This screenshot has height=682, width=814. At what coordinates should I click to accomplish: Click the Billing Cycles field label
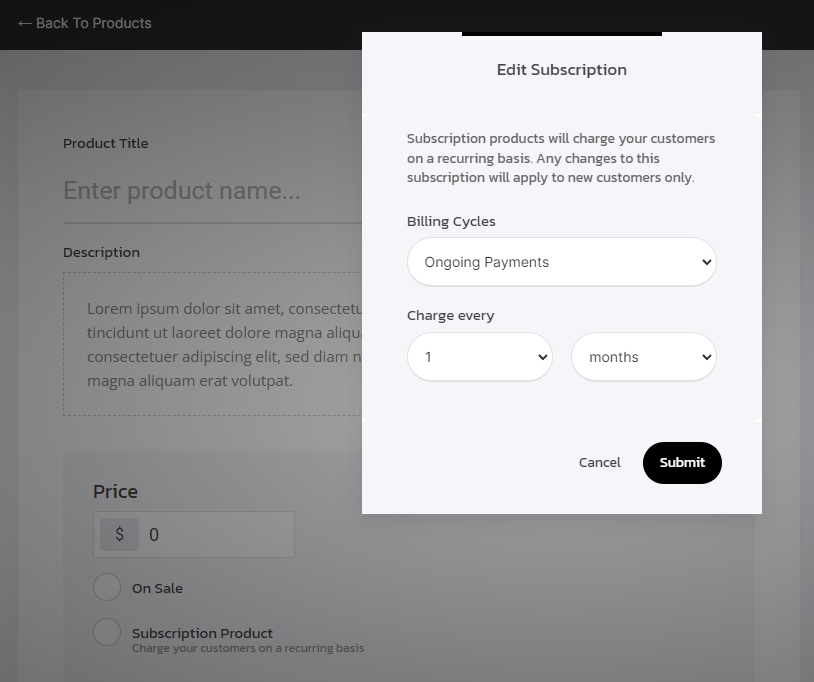tap(451, 221)
